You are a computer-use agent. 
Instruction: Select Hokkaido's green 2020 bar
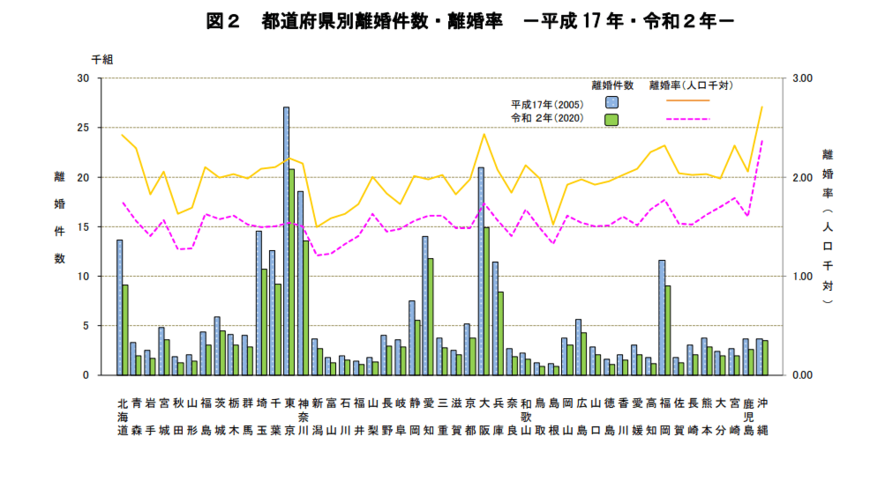125,329
